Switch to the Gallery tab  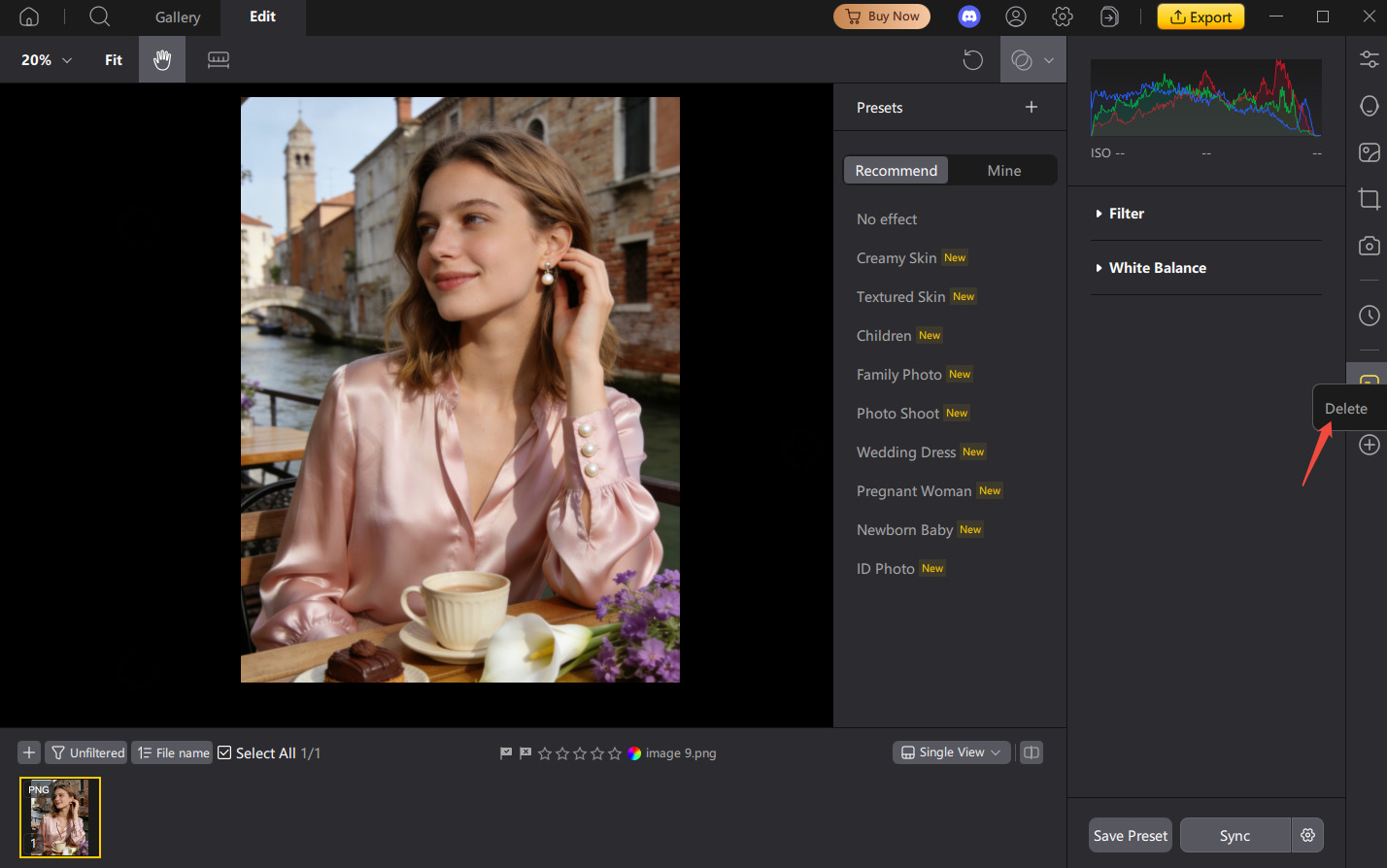pos(178,17)
